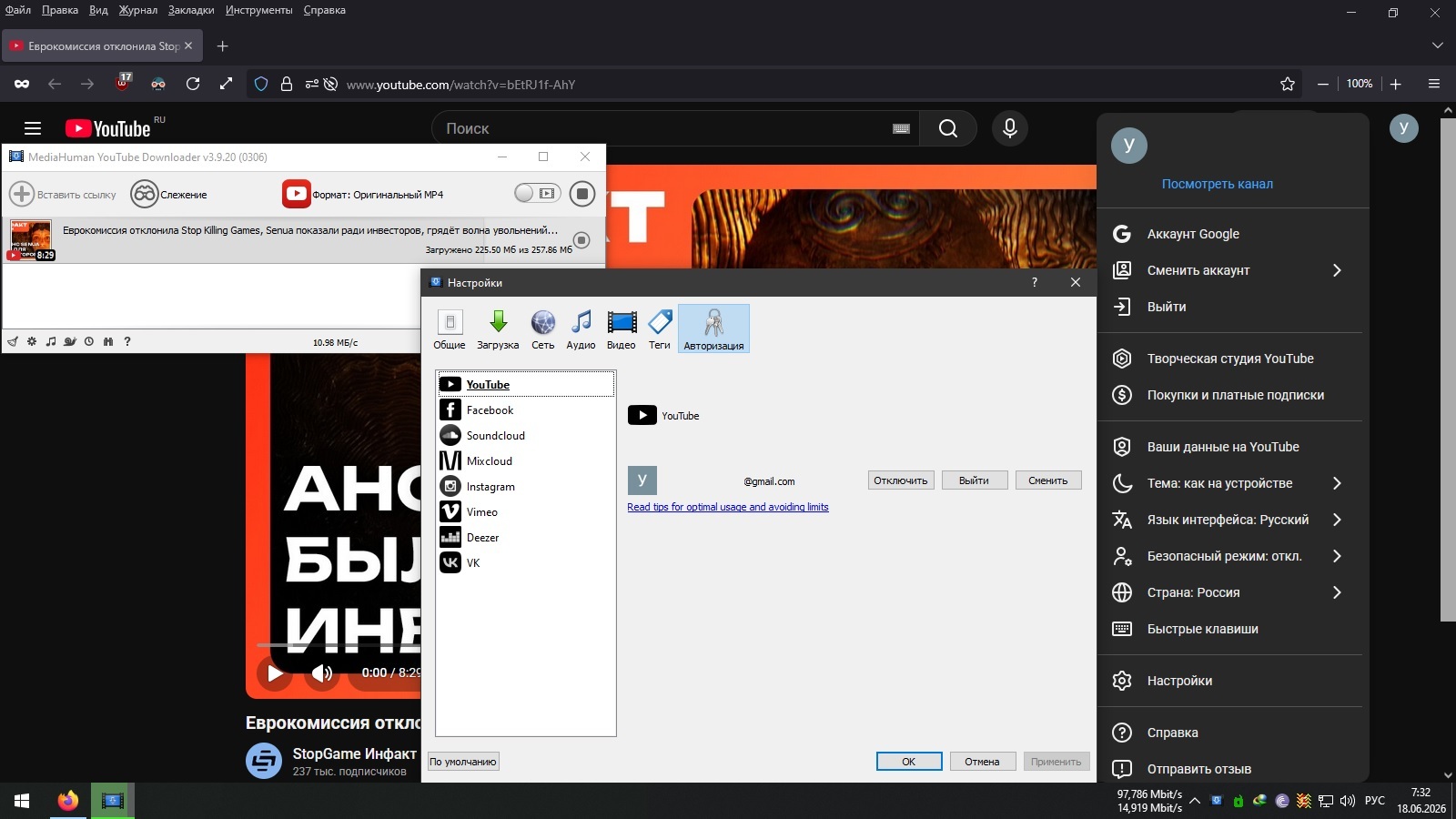The width and height of the screenshot is (1456, 819).
Task: Expand Безопасный режим: откл. submenu
Action: click(x=1229, y=556)
